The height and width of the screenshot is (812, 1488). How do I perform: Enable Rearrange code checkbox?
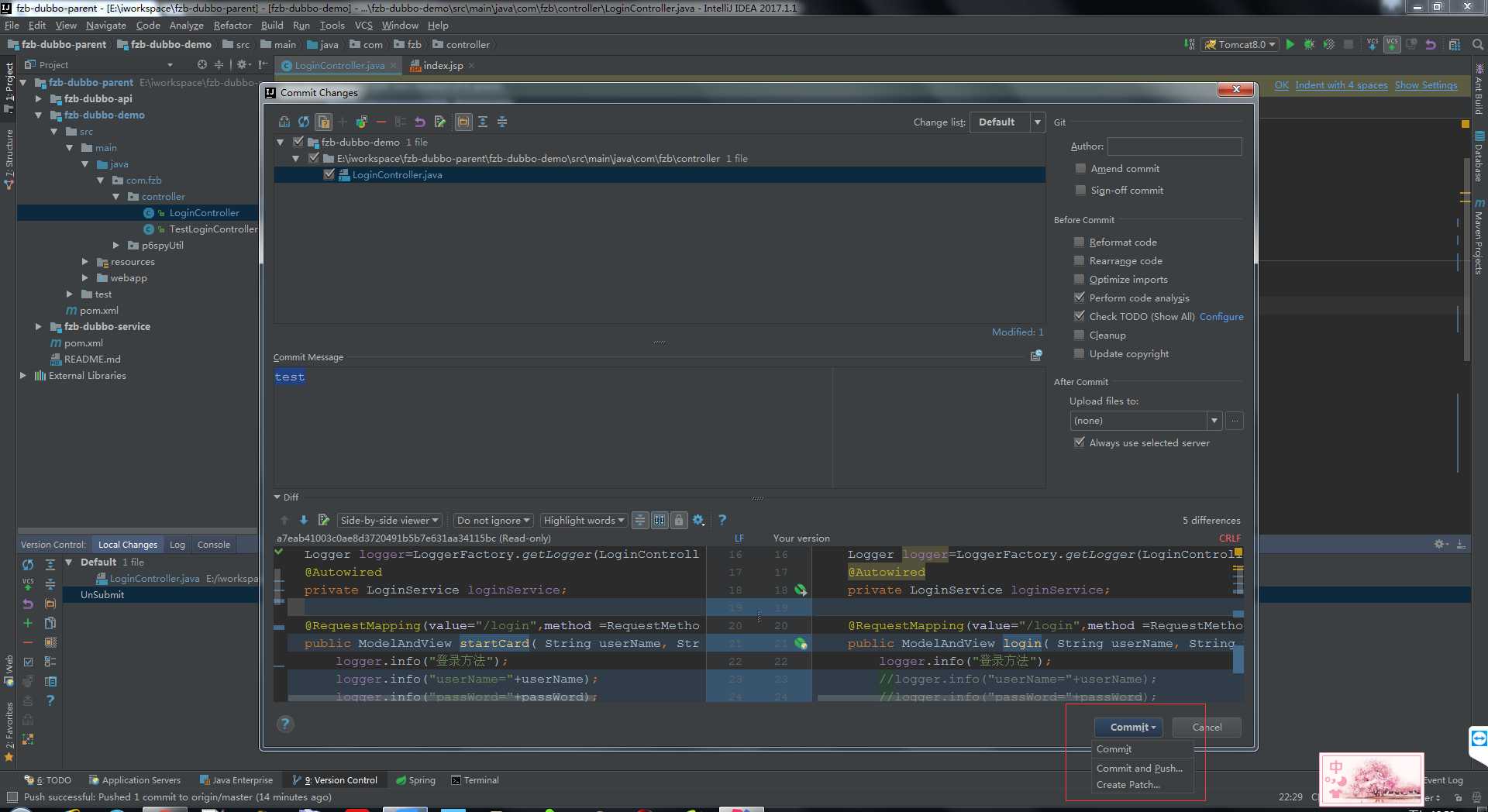pyautogui.click(x=1079, y=260)
